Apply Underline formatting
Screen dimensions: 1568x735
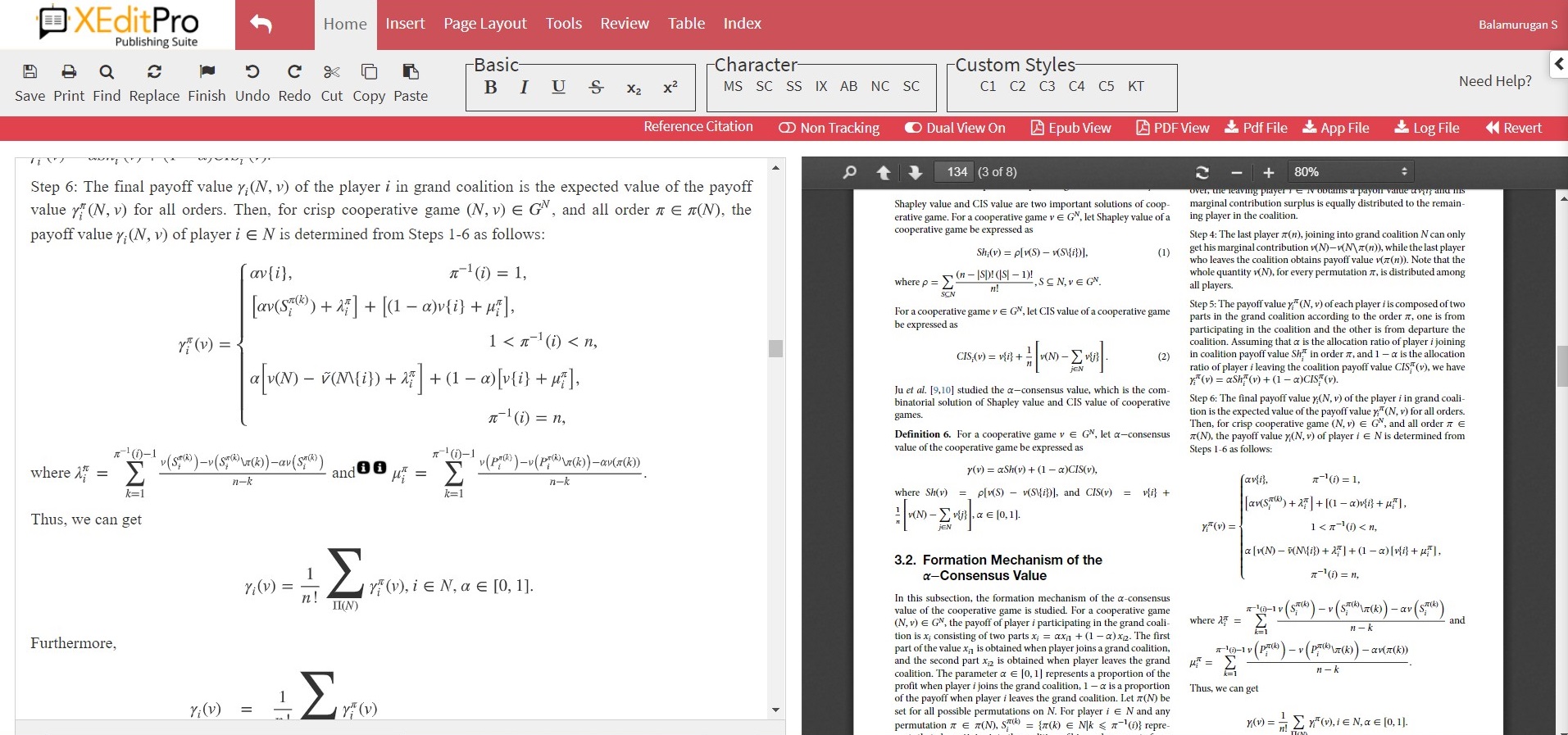[x=558, y=87]
